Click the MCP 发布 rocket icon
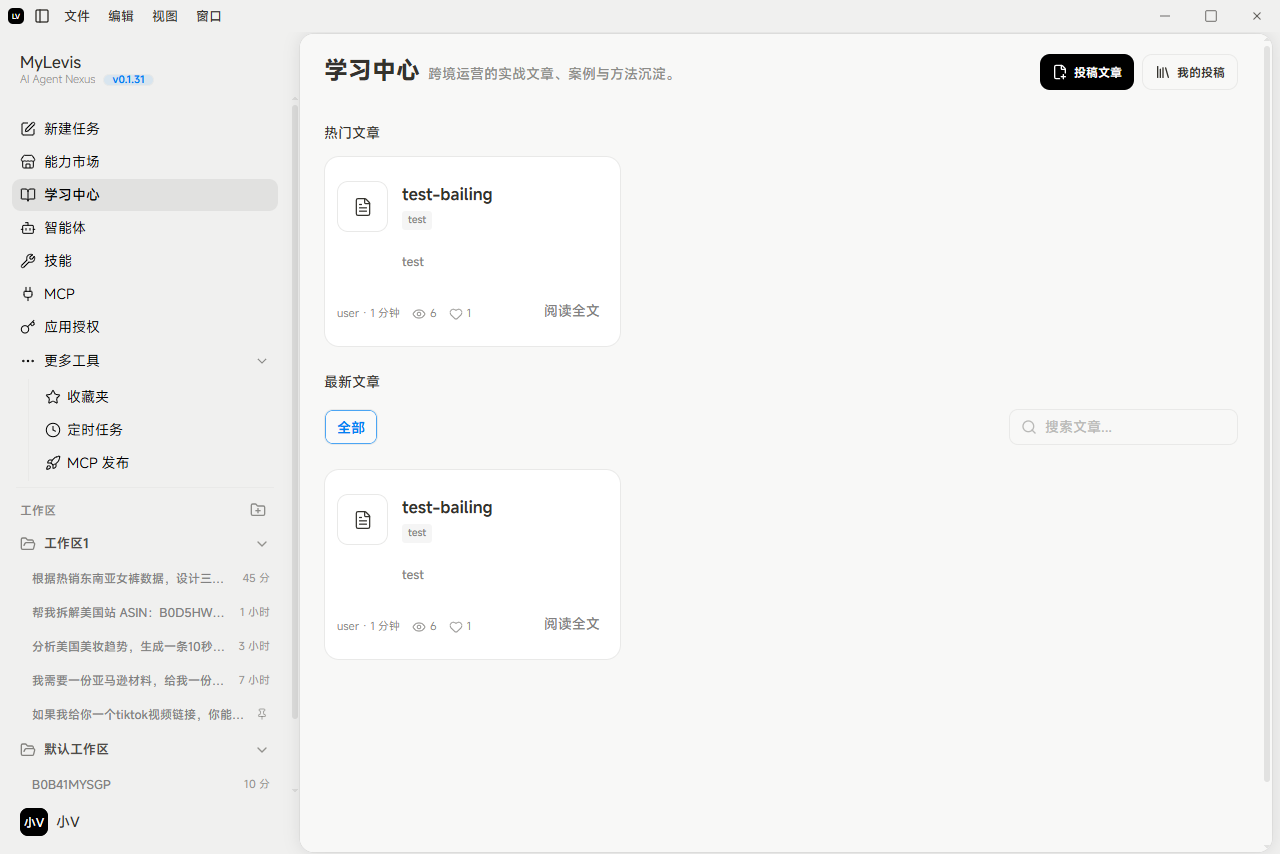This screenshot has height=854, width=1280. pyautogui.click(x=53, y=463)
